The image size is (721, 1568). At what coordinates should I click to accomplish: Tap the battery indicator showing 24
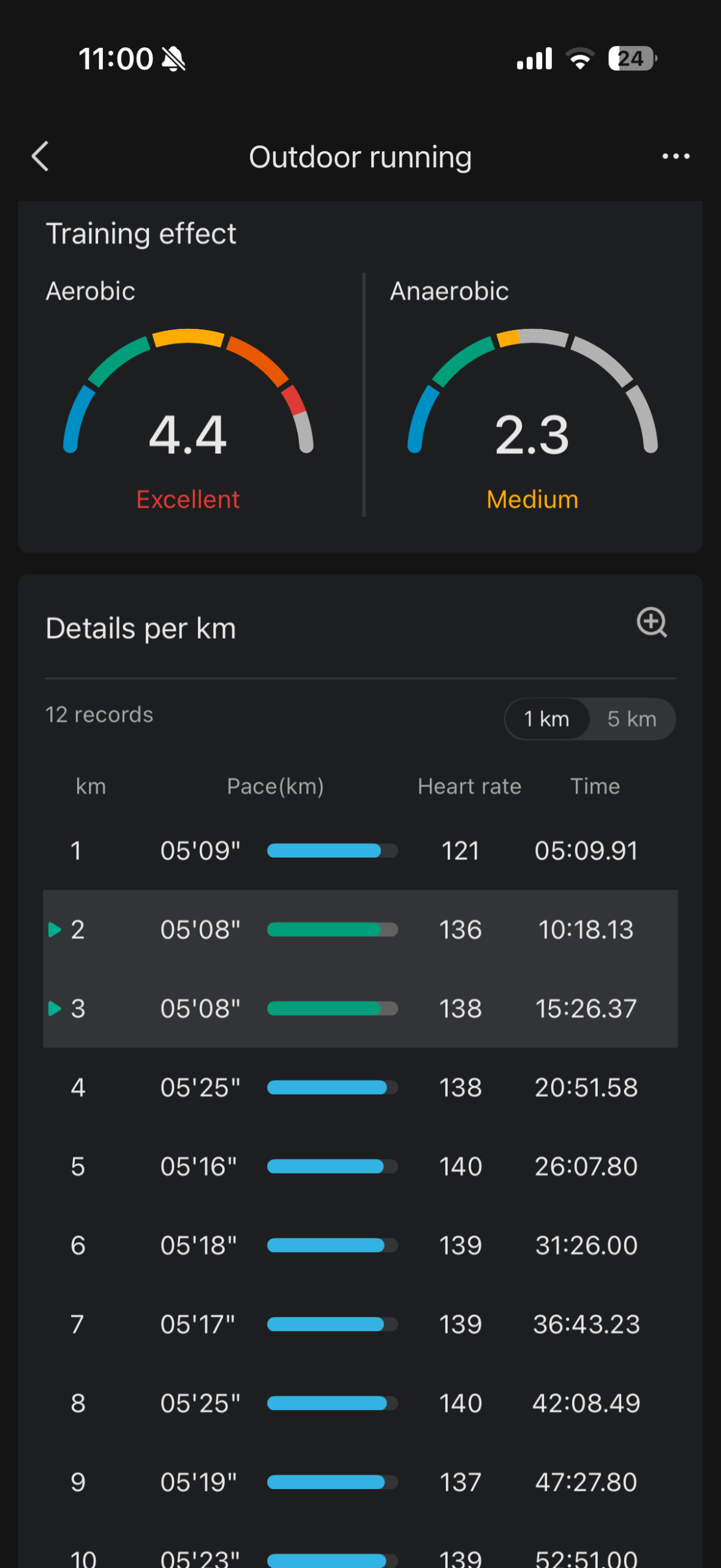point(632,59)
